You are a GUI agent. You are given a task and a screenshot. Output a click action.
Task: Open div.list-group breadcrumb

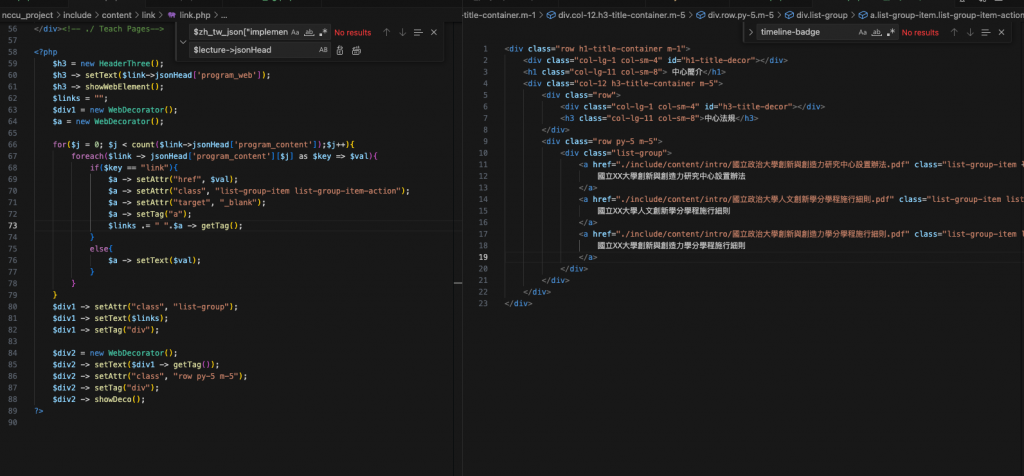coord(822,14)
